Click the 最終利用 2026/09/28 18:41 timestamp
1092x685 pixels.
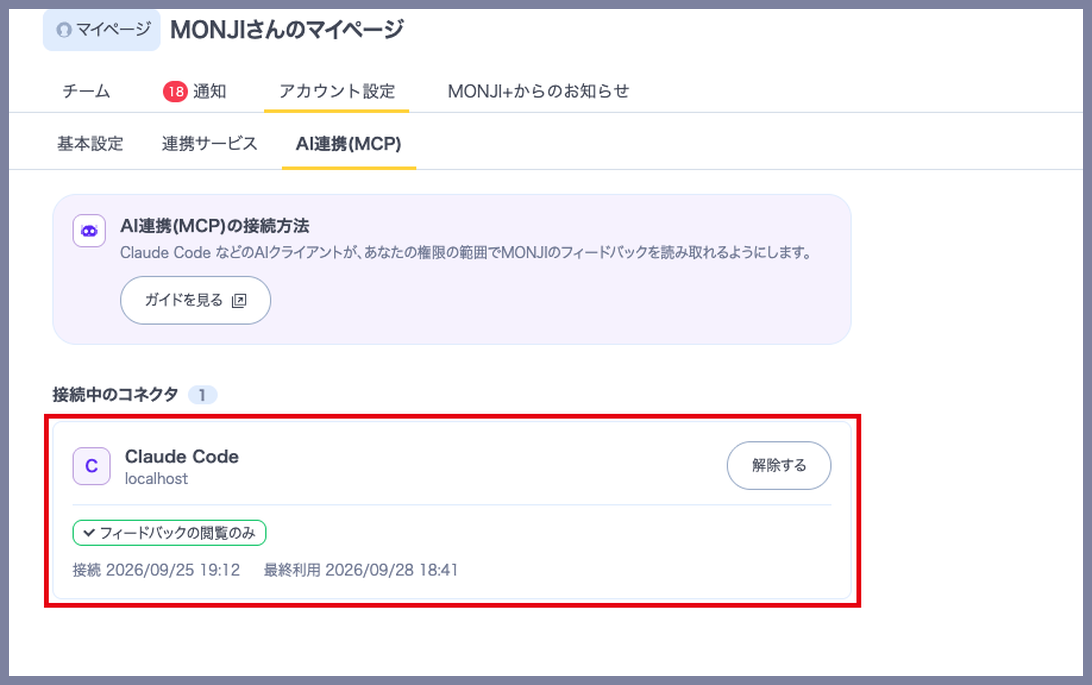(x=361, y=570)
